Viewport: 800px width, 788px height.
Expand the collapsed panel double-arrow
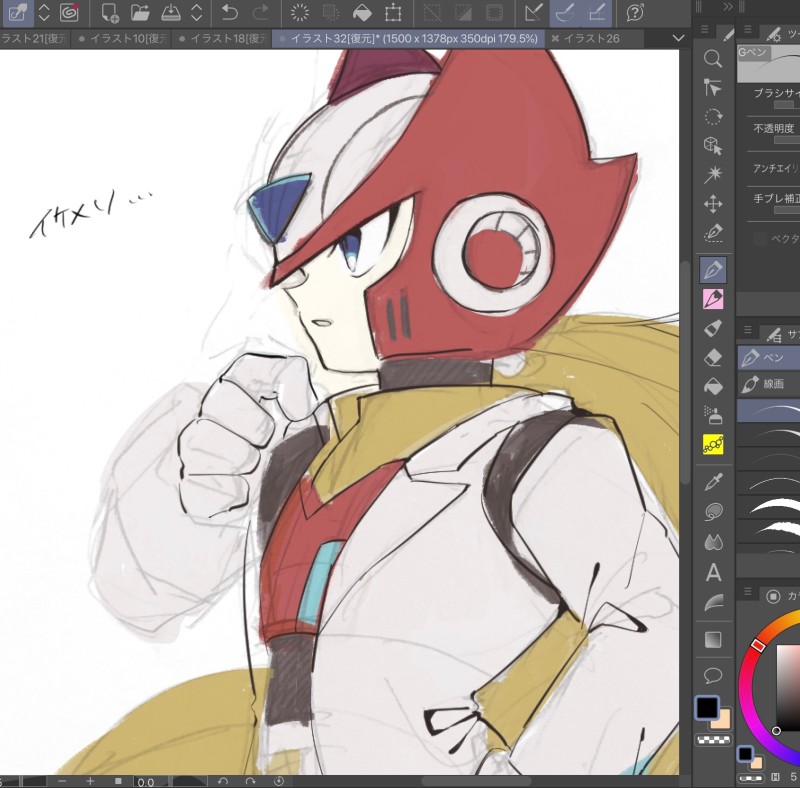[728, 7]
